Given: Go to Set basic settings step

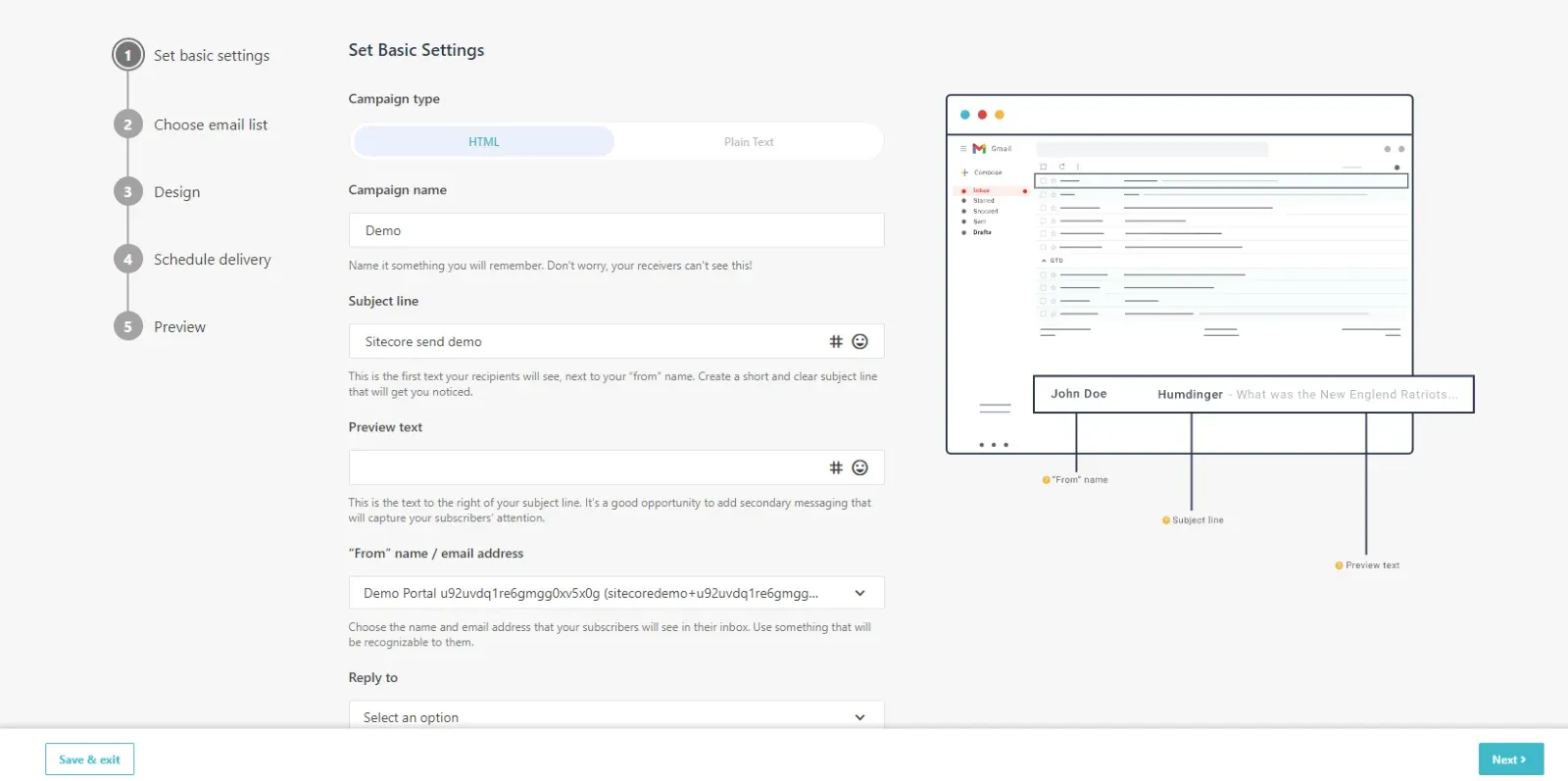Looking at the screenshot, I should [212, 56].
